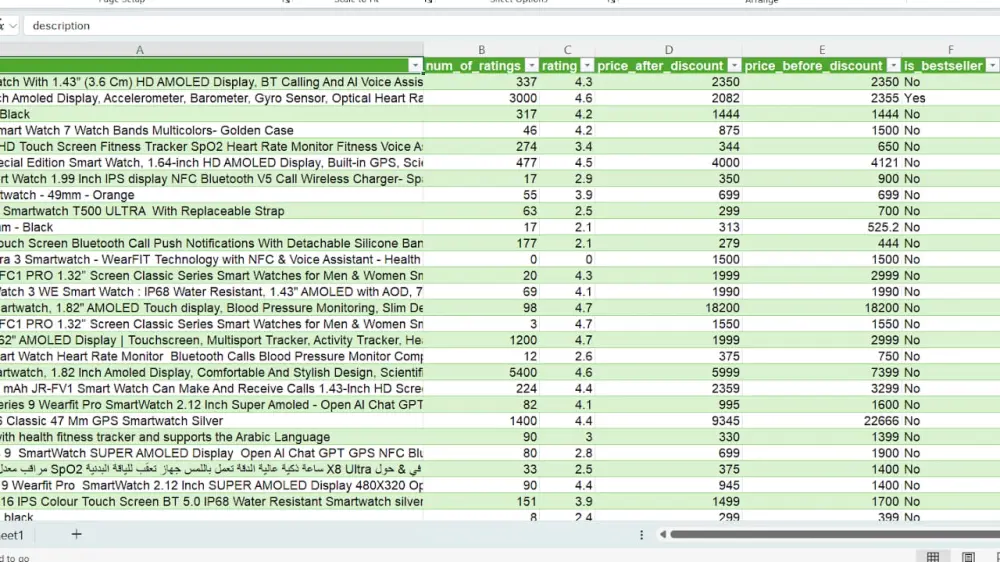Switch to Normal view icon in status bar
The image size is (1000, 562).
[x=933, y=557]
